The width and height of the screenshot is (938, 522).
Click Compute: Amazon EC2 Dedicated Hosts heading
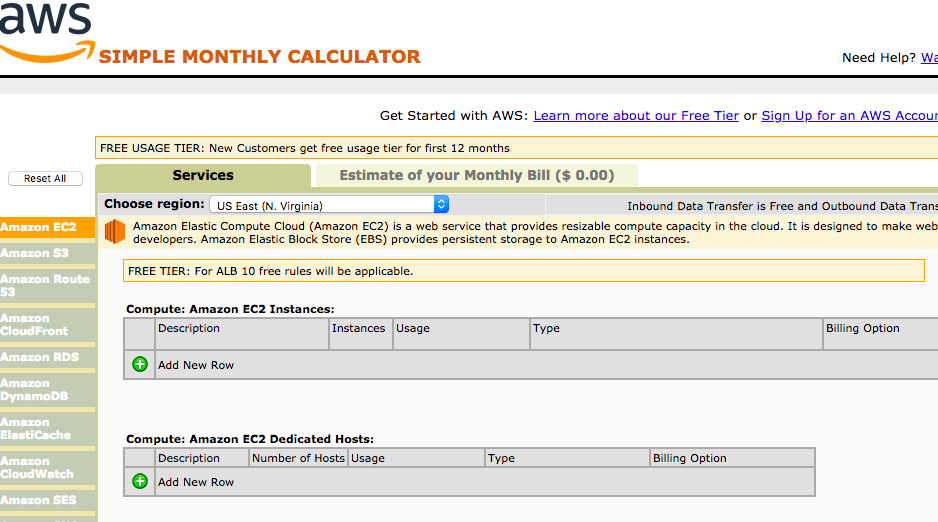pyautogui.click(x=250, y=439)
